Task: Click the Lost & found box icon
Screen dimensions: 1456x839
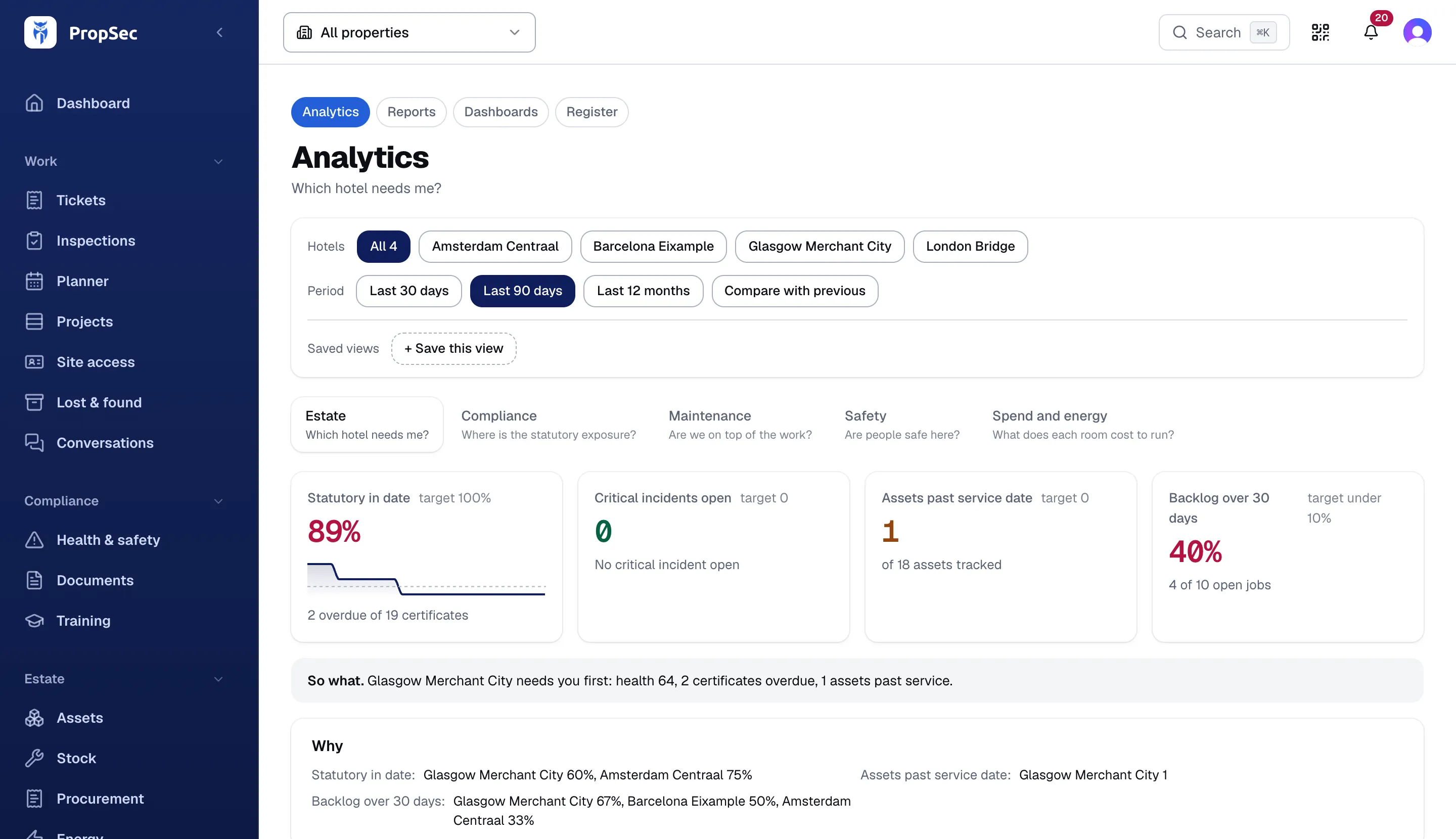Action: click(x=34, y=402)
